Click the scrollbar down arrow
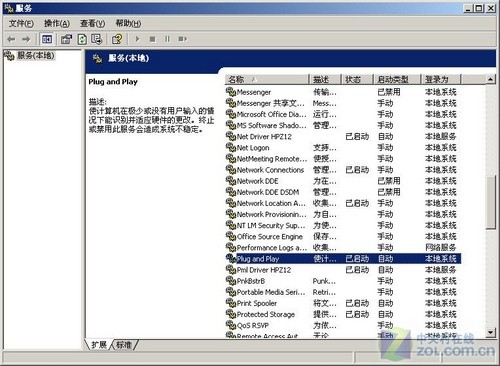The image size is (500, 366). pyautogui.click(x=490, y=332)
